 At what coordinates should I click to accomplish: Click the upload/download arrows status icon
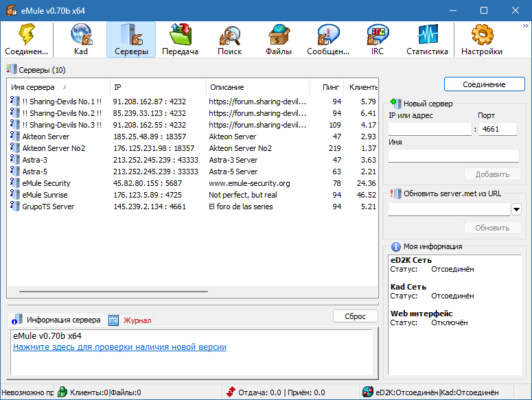[231, 392]
